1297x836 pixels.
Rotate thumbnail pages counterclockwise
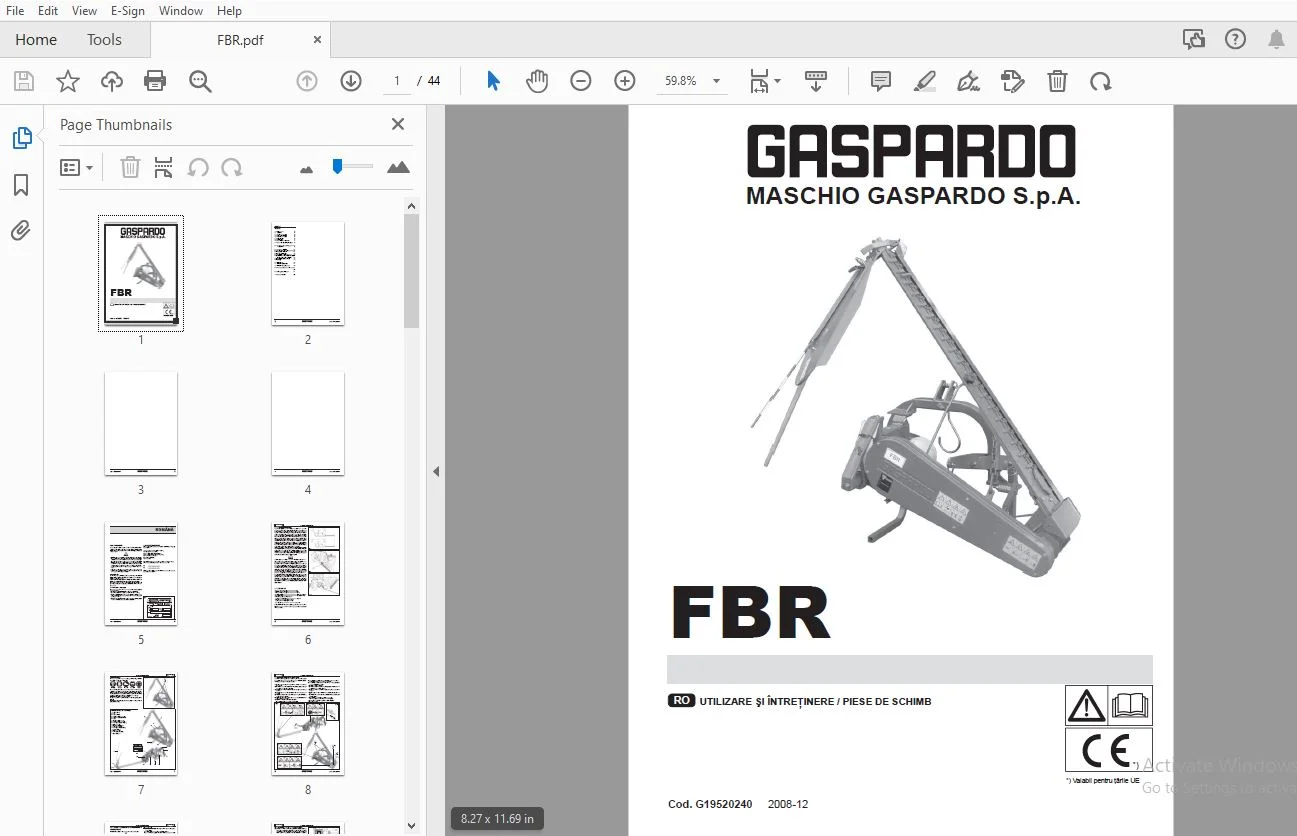[x=198, y=167]
